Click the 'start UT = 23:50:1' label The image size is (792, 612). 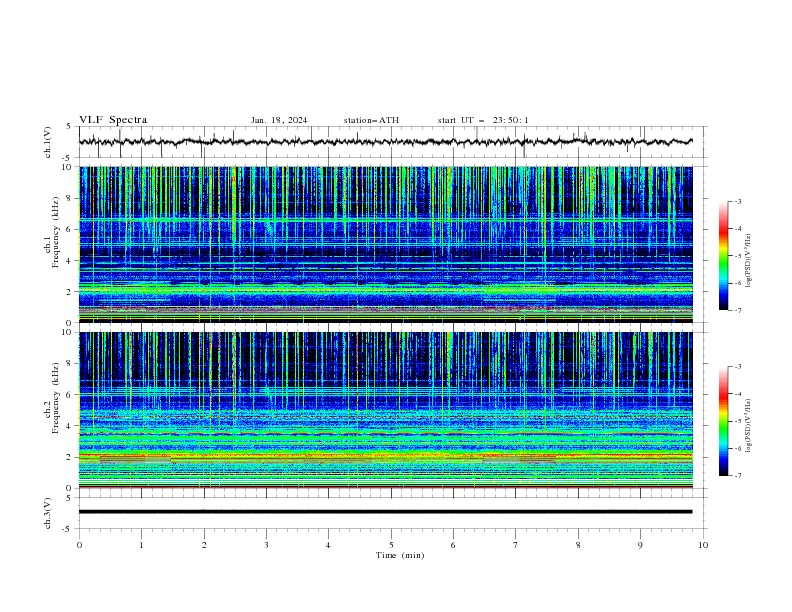coord(483,120)
